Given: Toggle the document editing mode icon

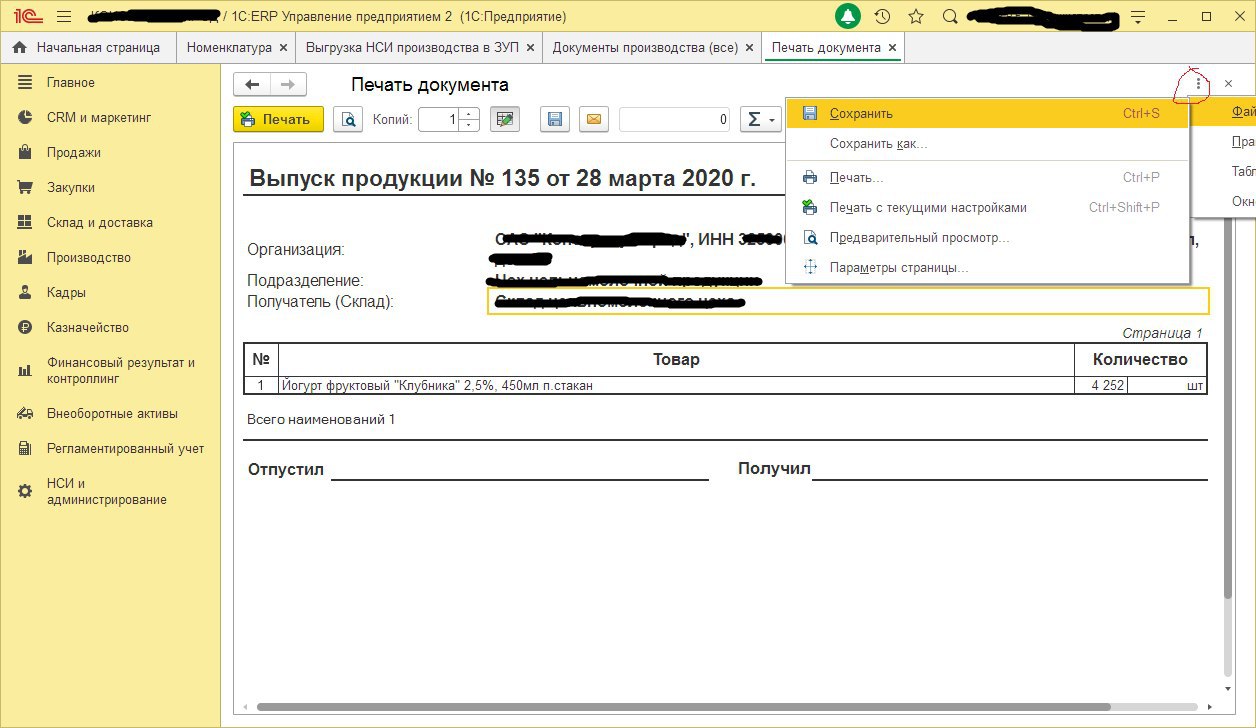Looking at the screenshot, I should pos(505,120).
